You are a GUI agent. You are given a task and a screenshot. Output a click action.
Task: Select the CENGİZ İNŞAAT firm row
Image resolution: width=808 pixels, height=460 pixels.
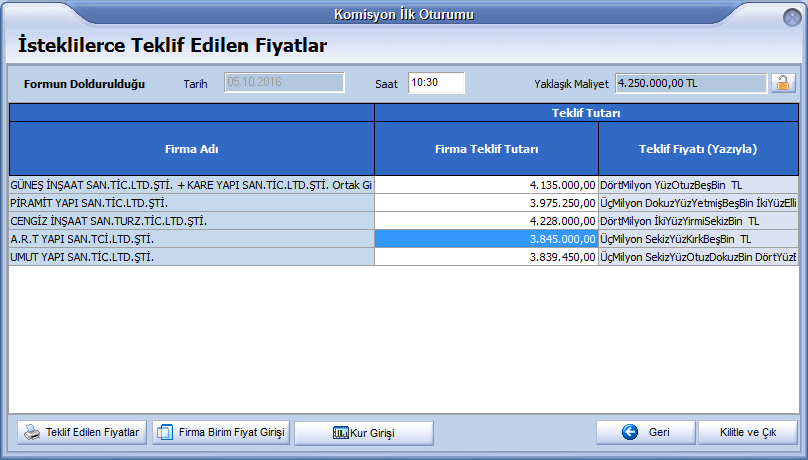[x=191, y=221]
